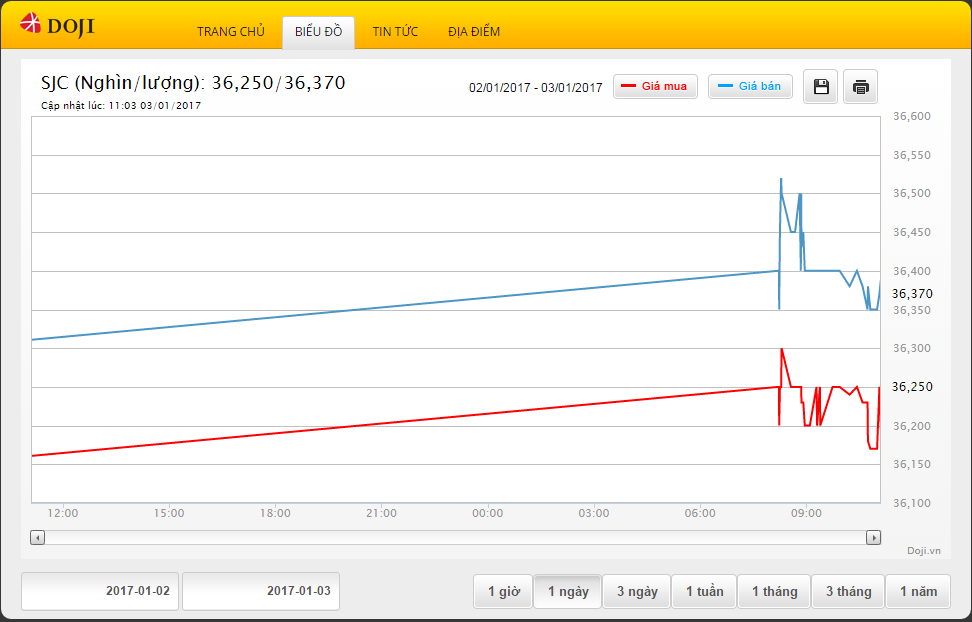Click the 12:00 time axis label
972x622 pixels.
[x=63, y=513]
